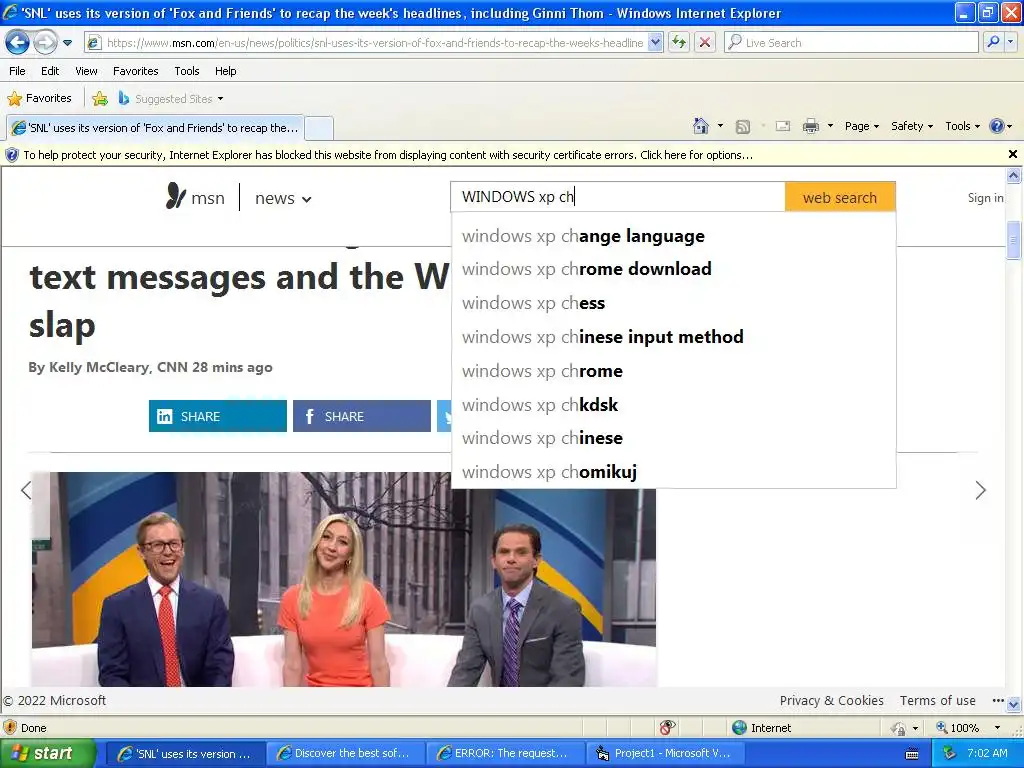
Task: Expand the news section dropdown
Action: tap(283, 198)
